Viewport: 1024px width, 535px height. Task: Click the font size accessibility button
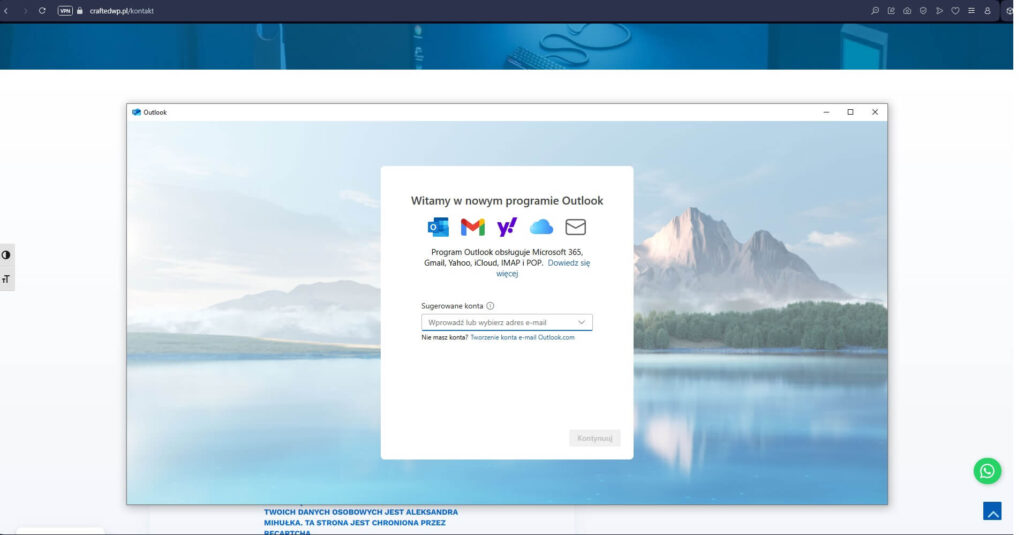(7, 280)
